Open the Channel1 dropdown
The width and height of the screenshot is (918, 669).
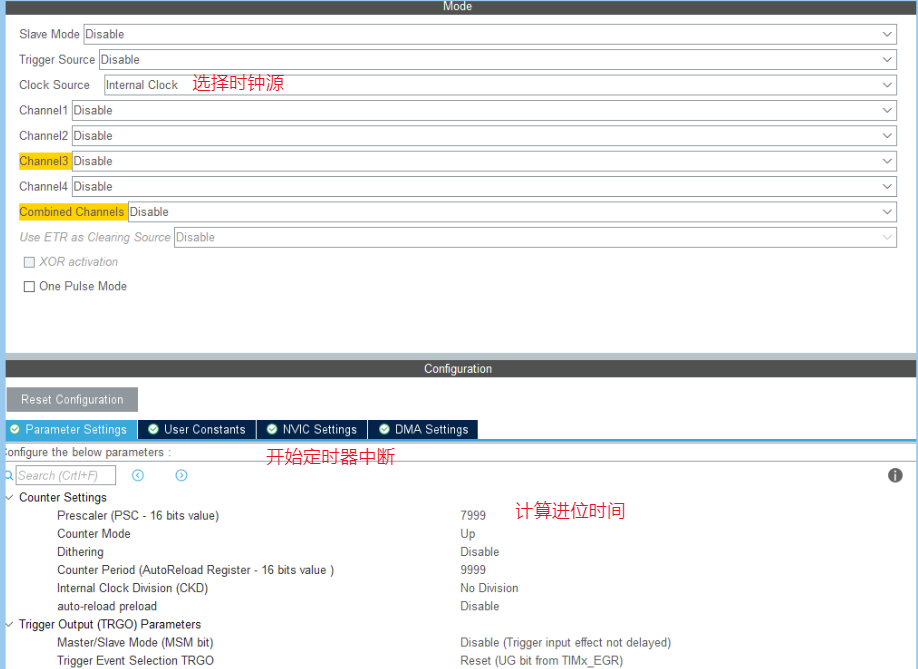coord(484,111)
